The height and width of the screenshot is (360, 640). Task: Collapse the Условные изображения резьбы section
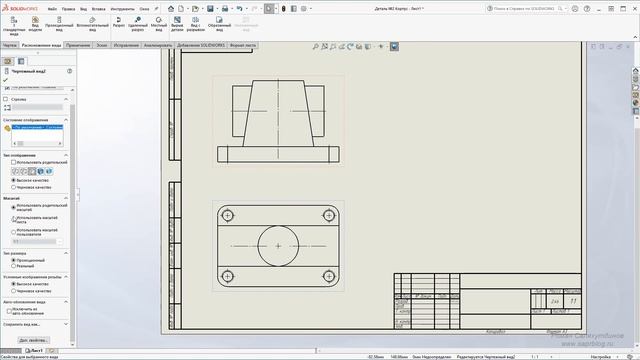point(66,277)
